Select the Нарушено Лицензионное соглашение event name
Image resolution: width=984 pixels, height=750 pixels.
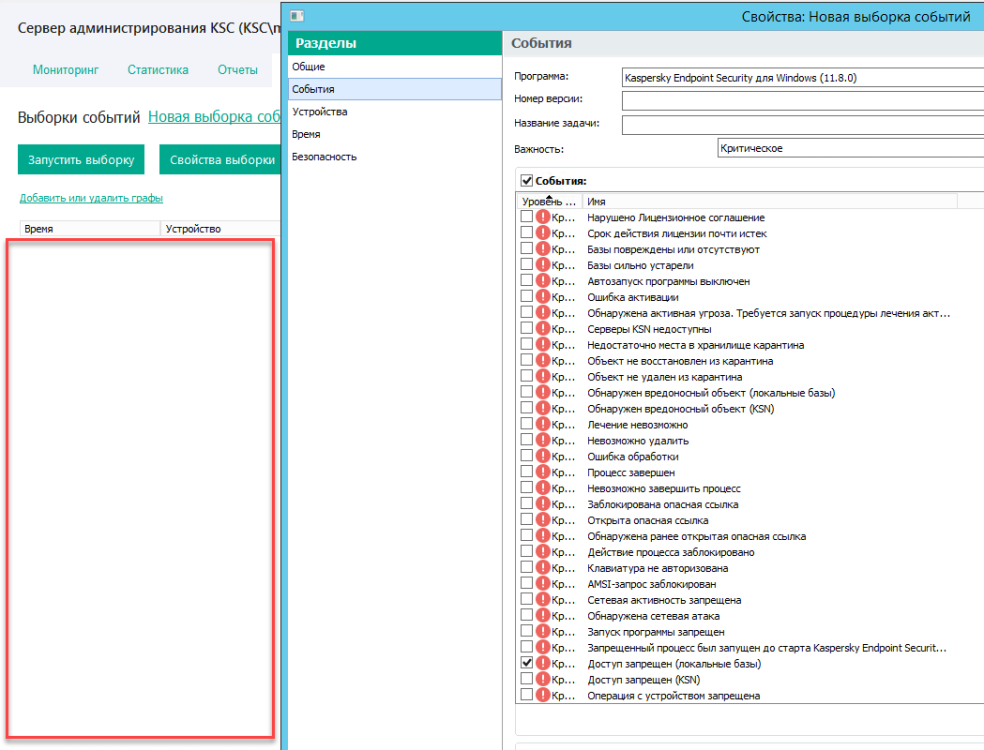[x=676, y=218]
